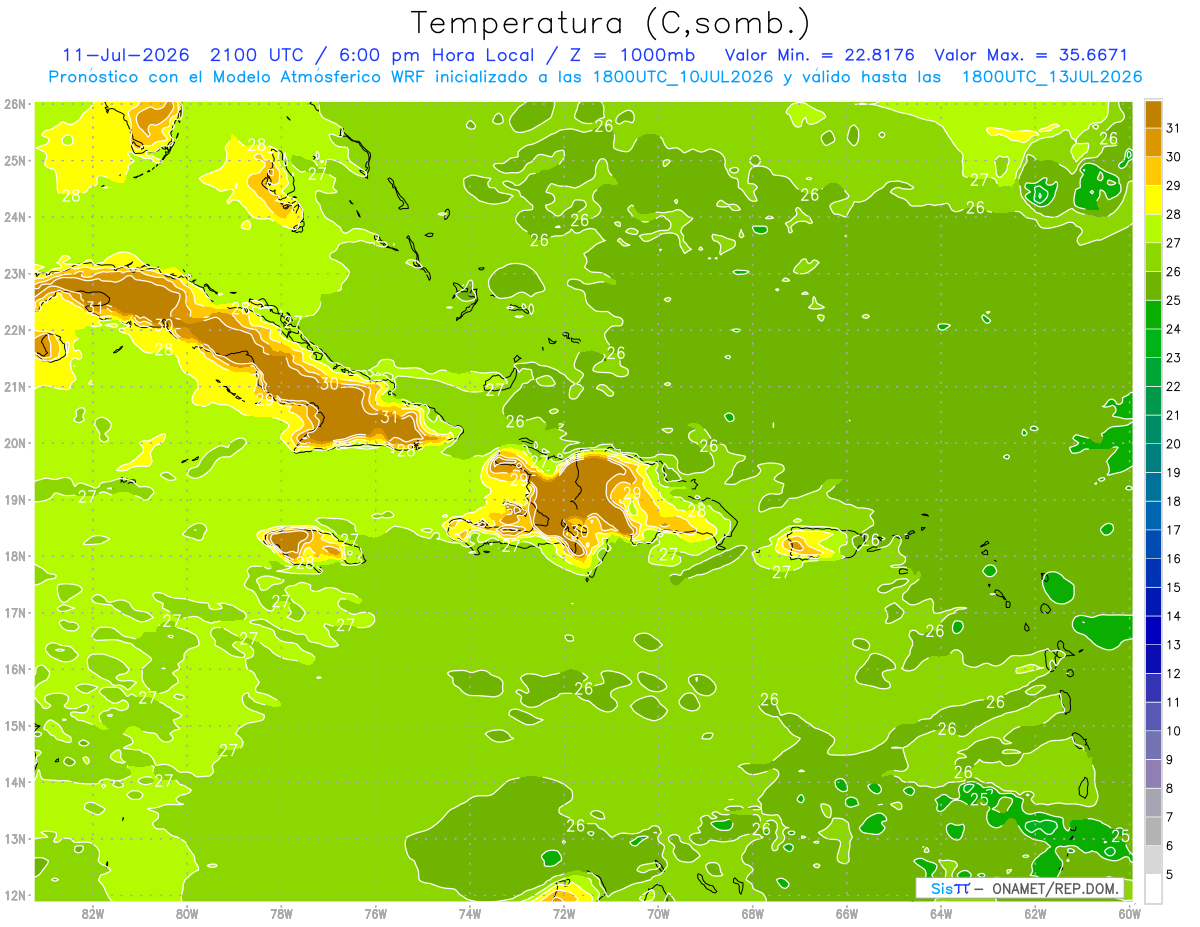The height and width of the screenshot is (927, 1200).
Task: Click the '22N' latitude axis label
Action: (15, 330)
